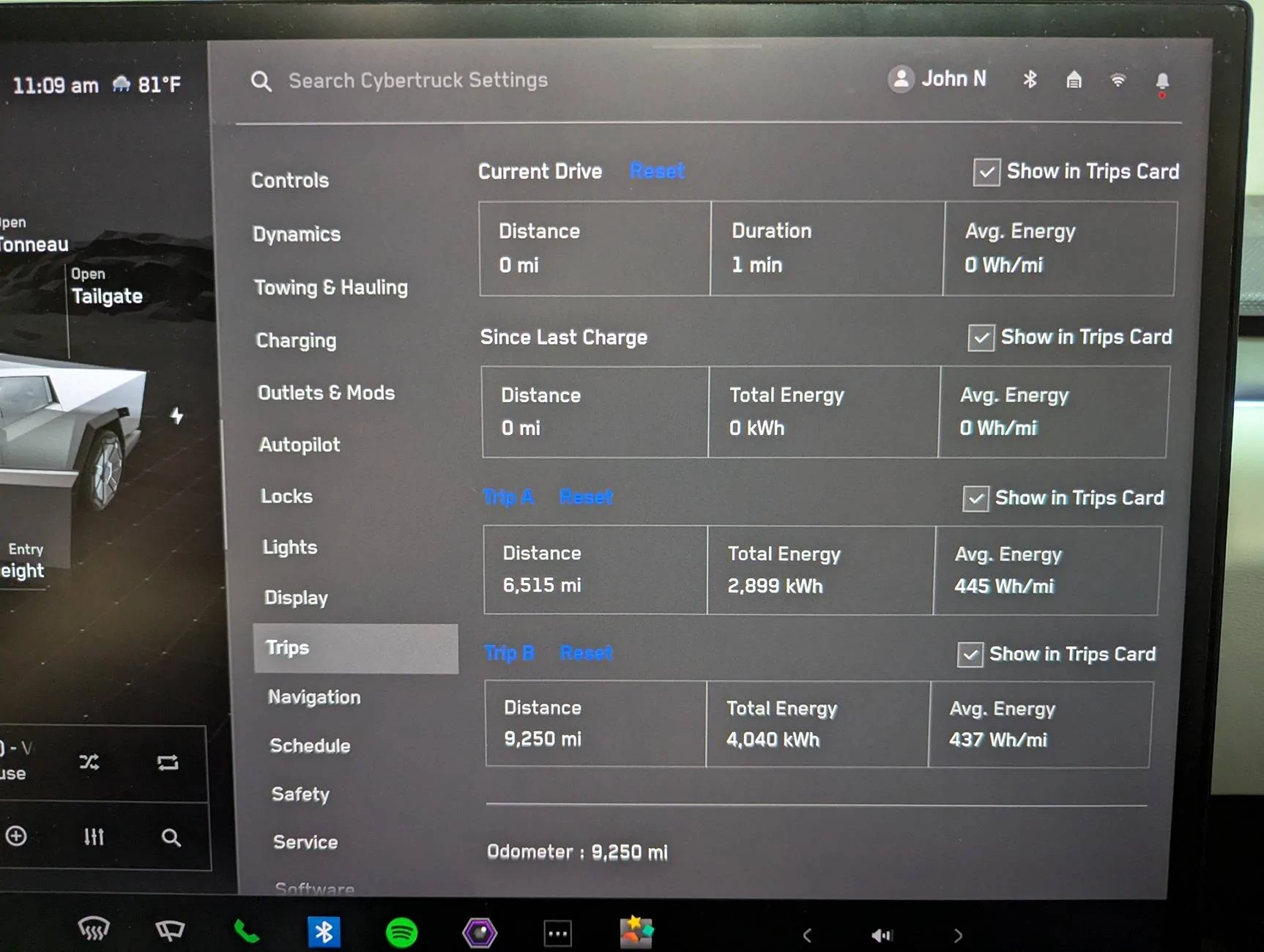Tap the Cybertruck vehicle image
1264x952 pixels.
pos(73,432)
